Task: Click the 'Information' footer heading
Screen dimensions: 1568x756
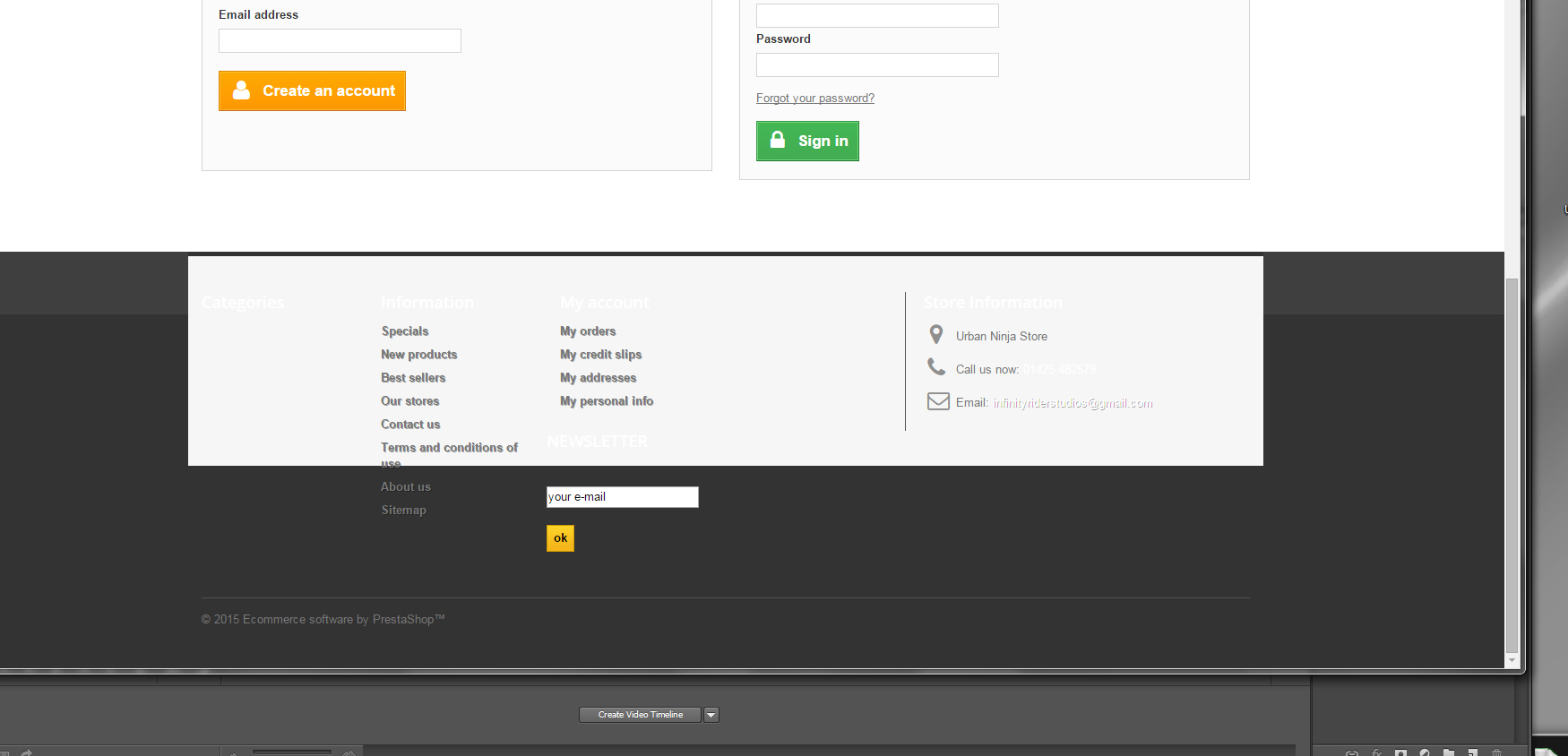Action: click(427, 303)
